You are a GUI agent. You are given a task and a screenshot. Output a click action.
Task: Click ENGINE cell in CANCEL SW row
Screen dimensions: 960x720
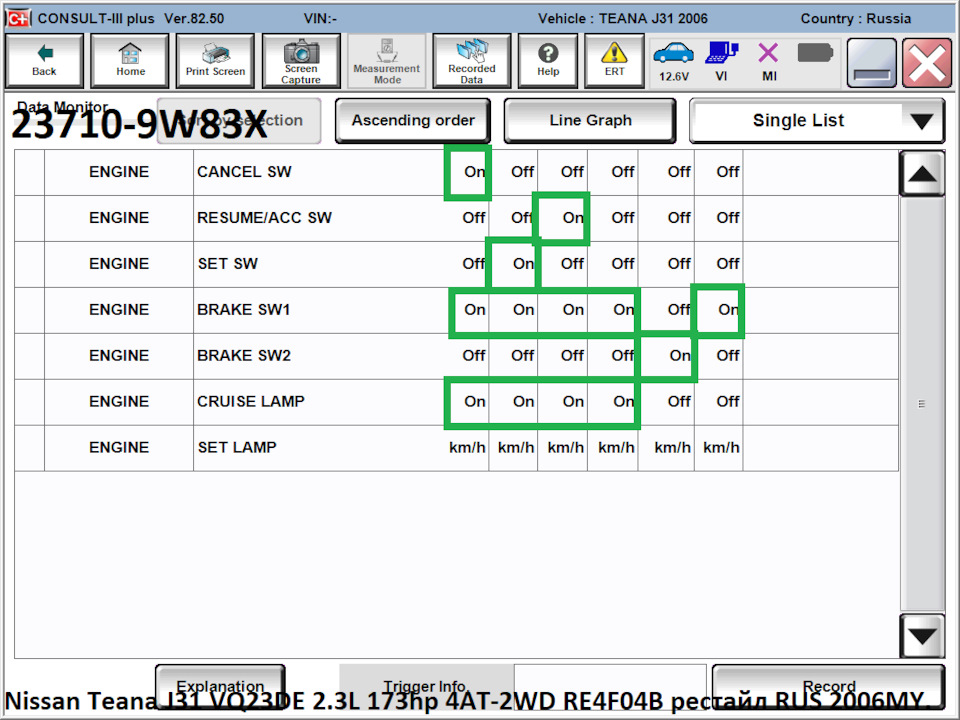coord(119,172)
